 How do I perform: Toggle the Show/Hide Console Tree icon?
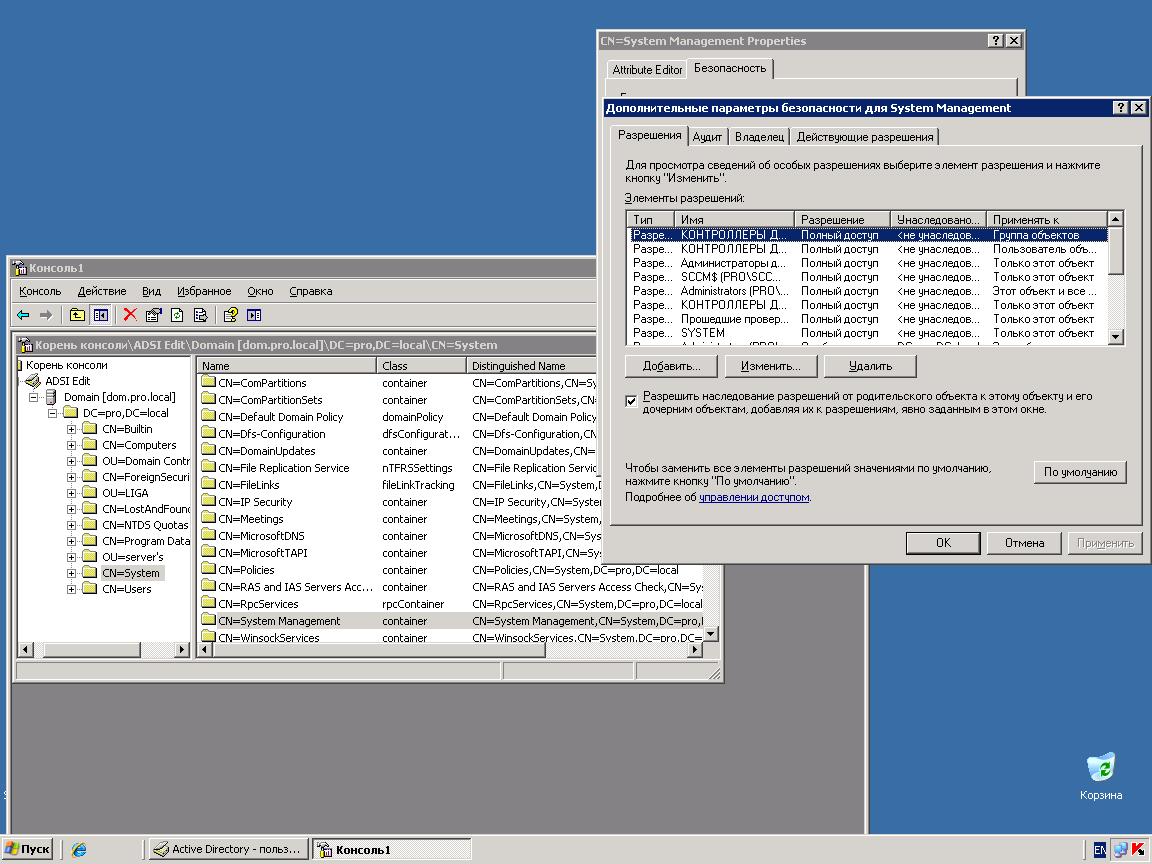(x=100, y=315)
